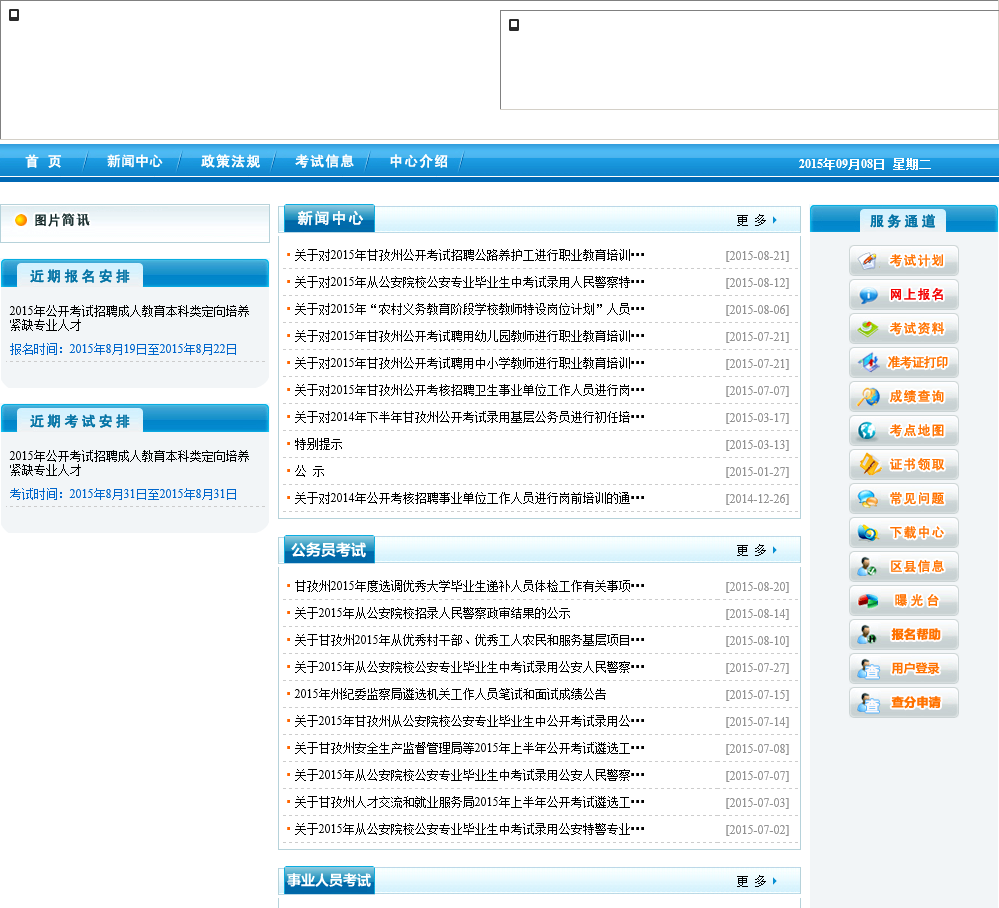This screenshot has height=908, width=999.
Task: Open 甘孜州从公安院校 公开考试录用 notice 2015-07-14
Action: point(469,721)
